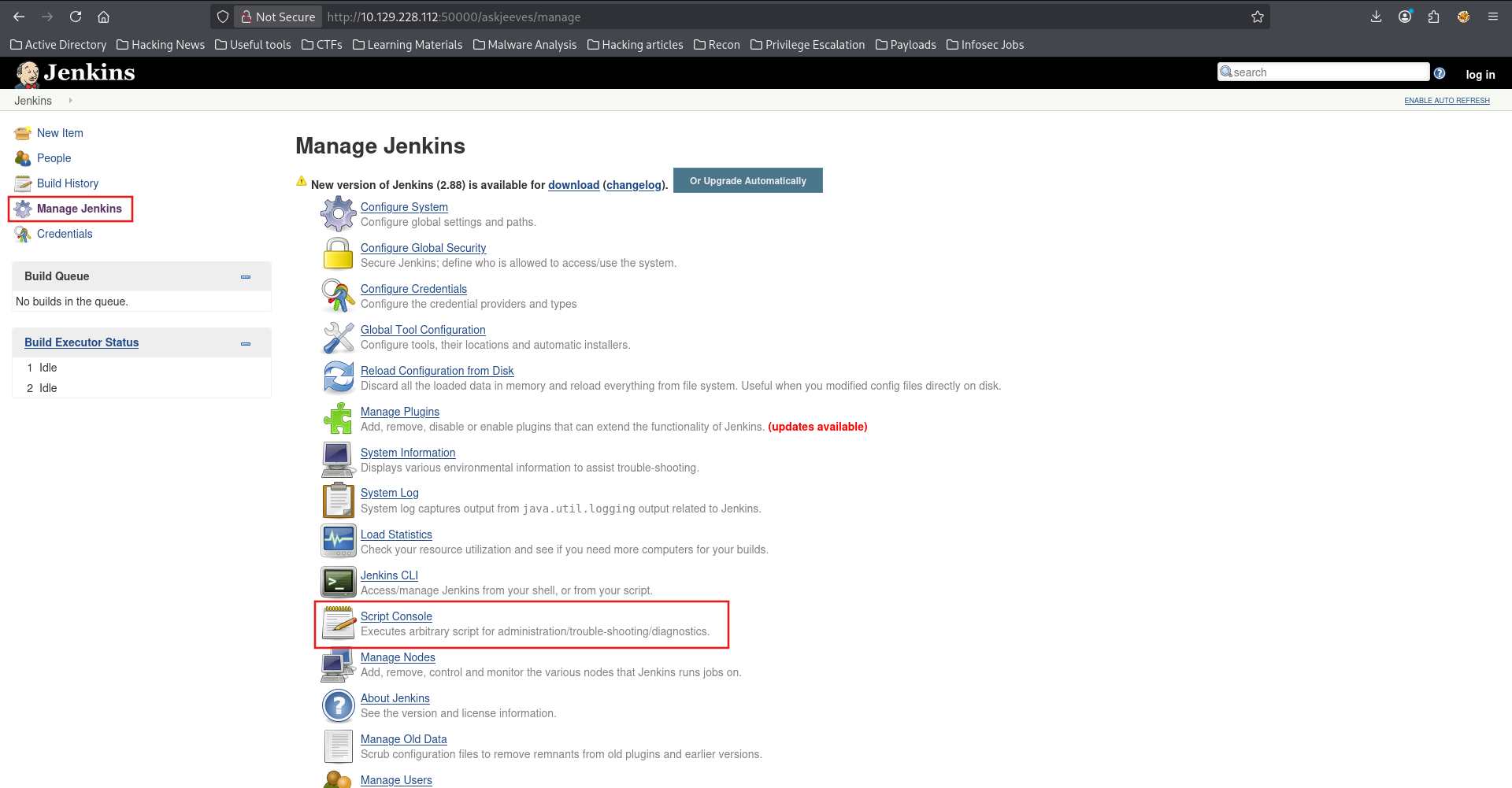Toggle tracking protection shield in address bar
Image resolution: width=1512 pixels, height=788 pixels.
click(x=223, y=16)
